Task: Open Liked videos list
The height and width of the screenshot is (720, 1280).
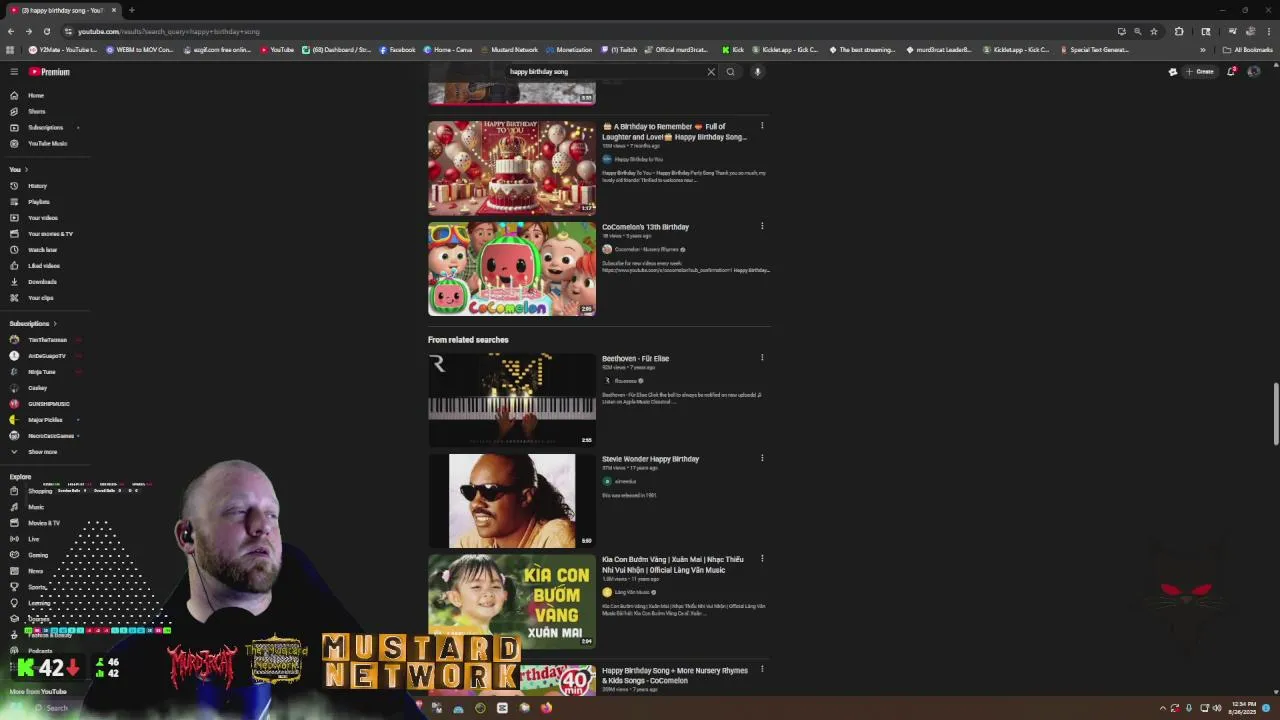Action: (43, 266)
